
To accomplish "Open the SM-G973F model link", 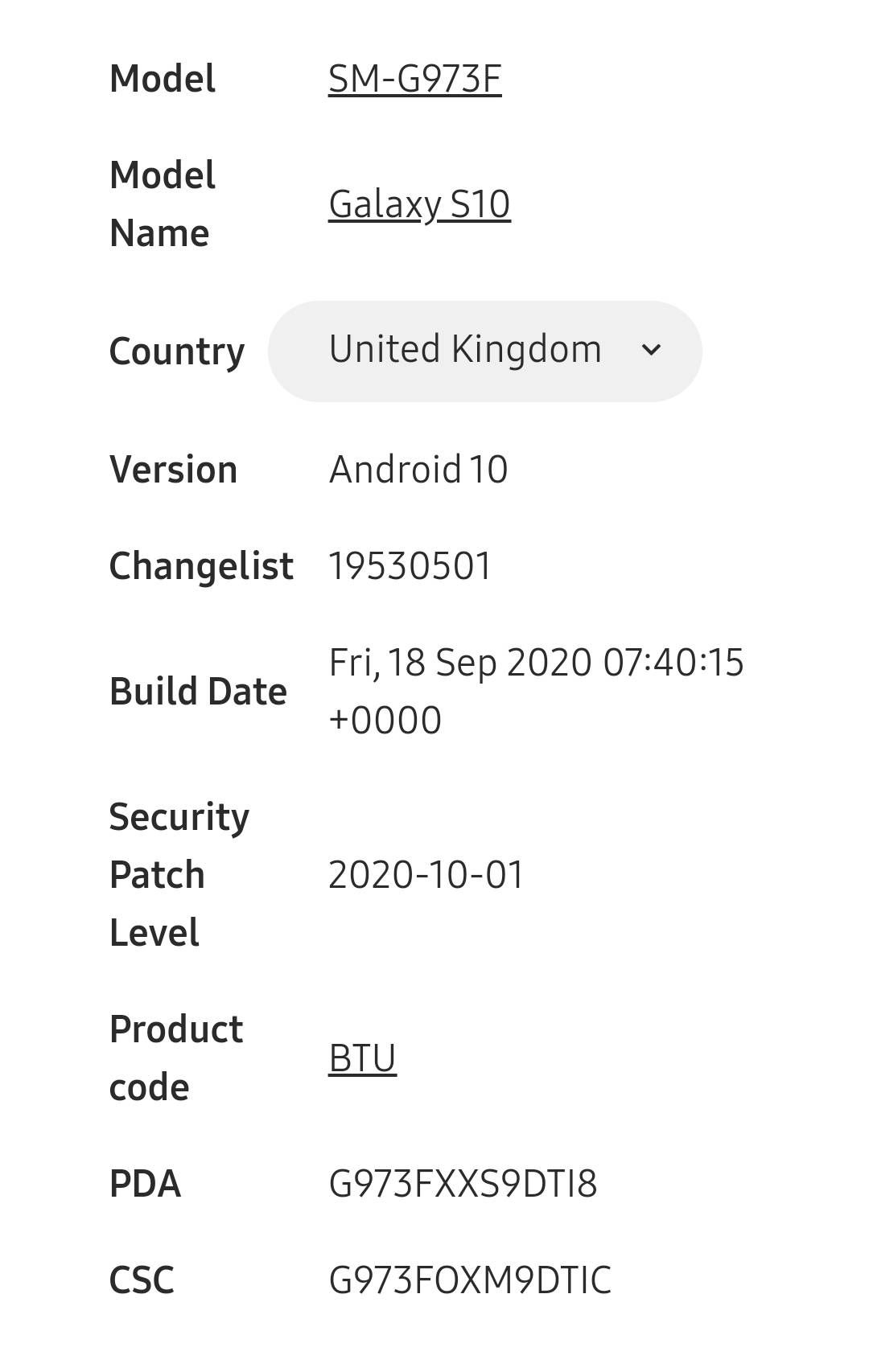I will (414, 79).
